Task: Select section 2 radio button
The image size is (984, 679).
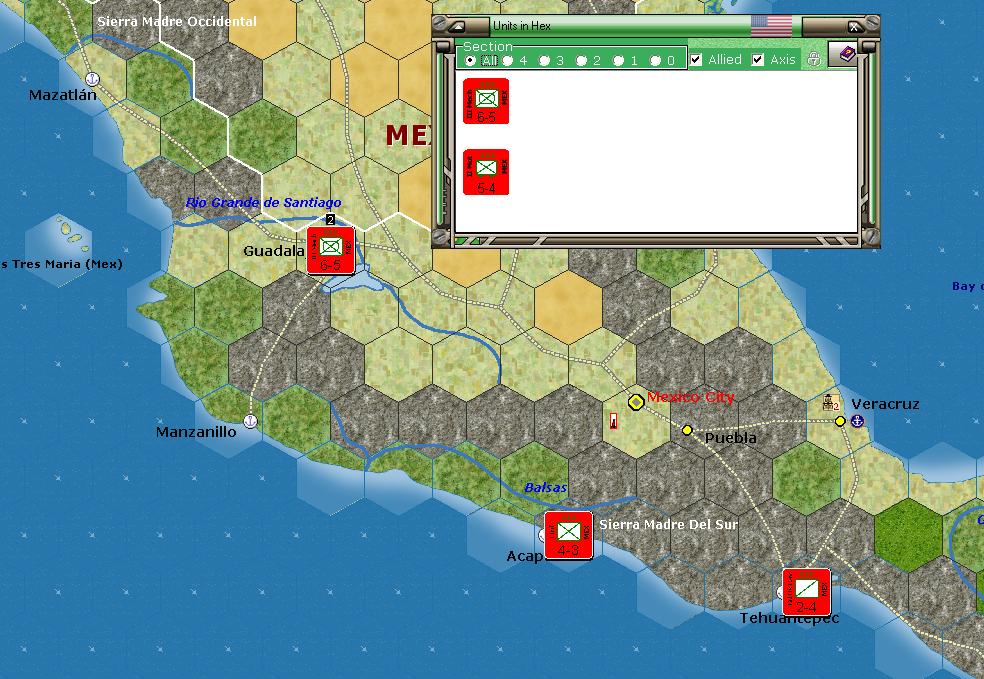Action: [x=581, y=60]
